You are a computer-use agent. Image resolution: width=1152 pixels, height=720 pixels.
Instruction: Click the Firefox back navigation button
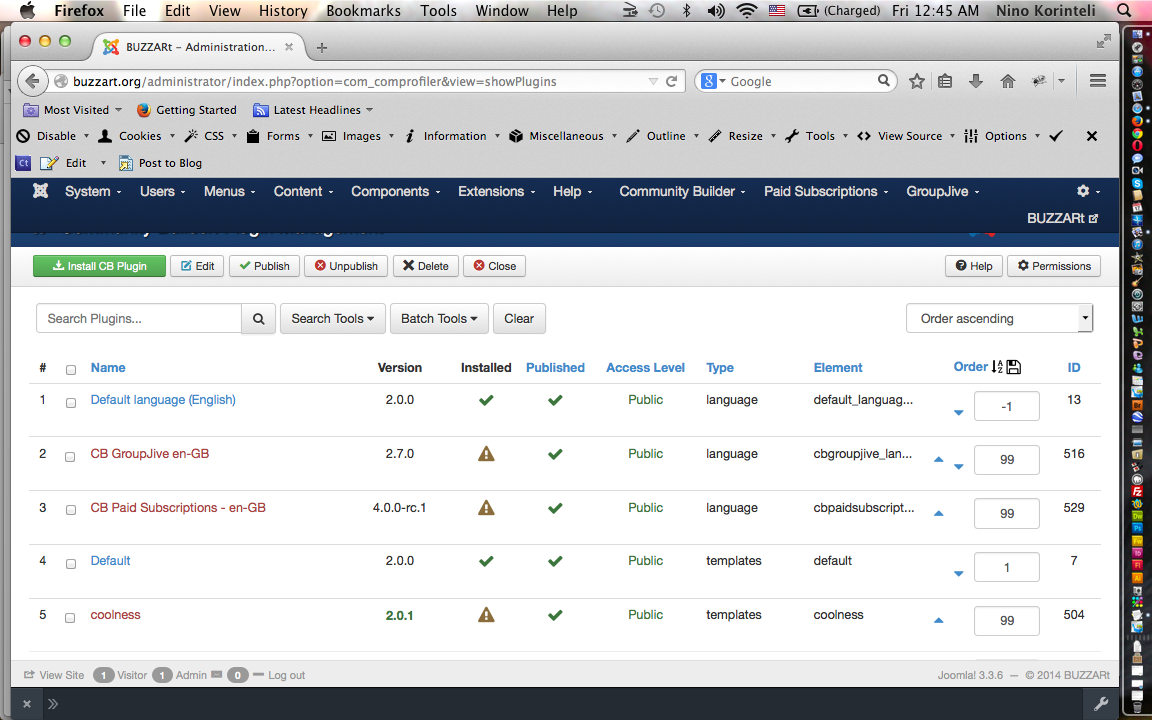tap(32, 81)
